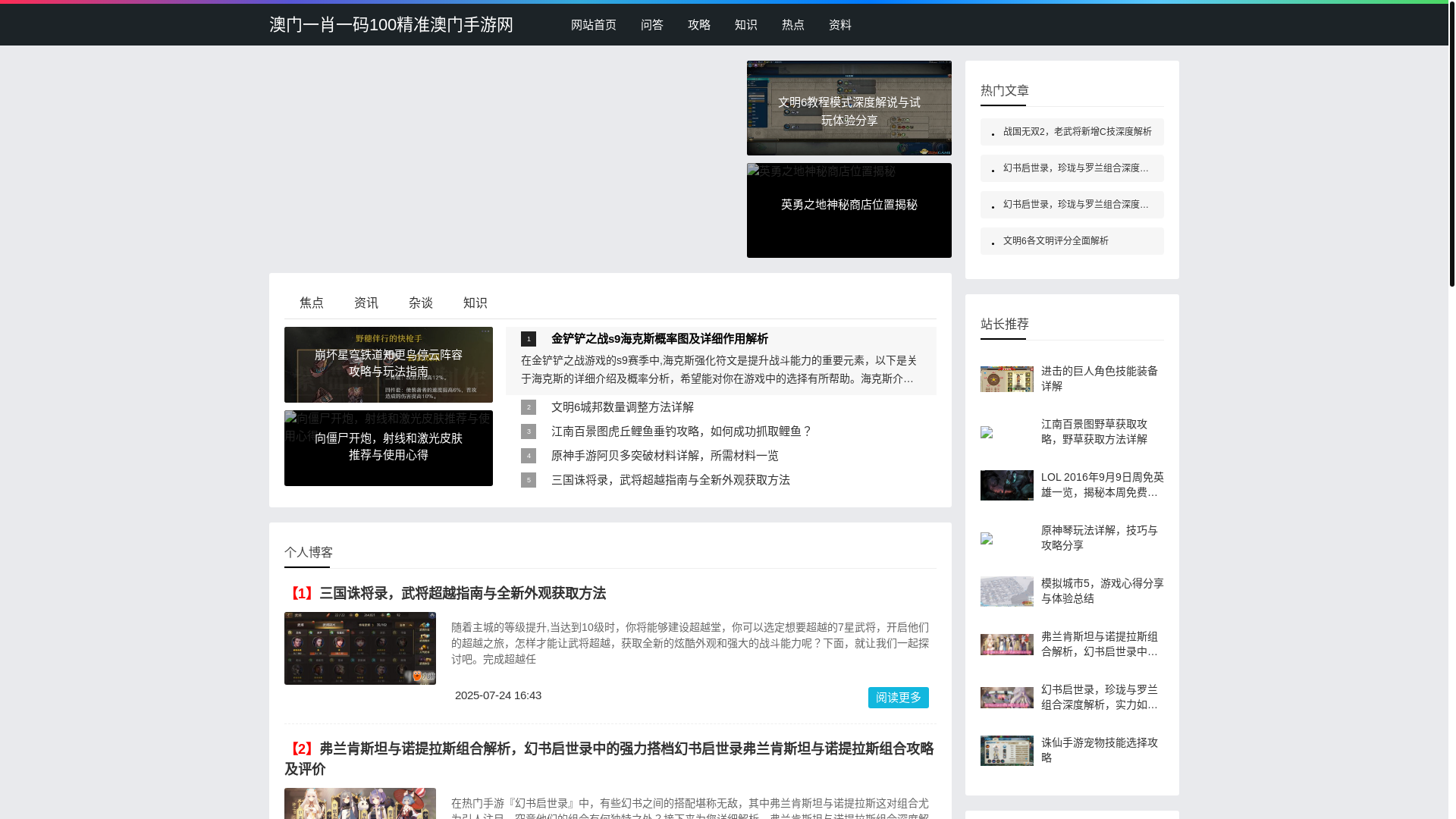Open recommended LOL 2016年9月9日周免英雄一览
This screenshot has height=819, width=1456.
[x=1102, y=485]
